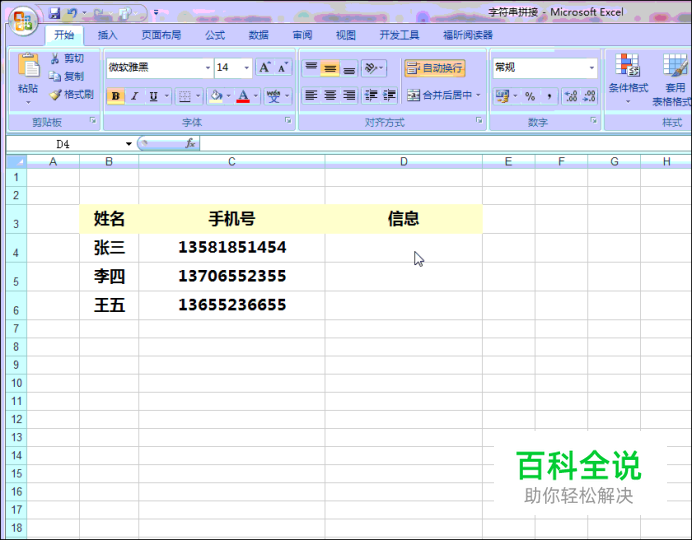The height and width of the screenshot is (540, 692).
Task: Align text to the right
Action: pos(349,95)
